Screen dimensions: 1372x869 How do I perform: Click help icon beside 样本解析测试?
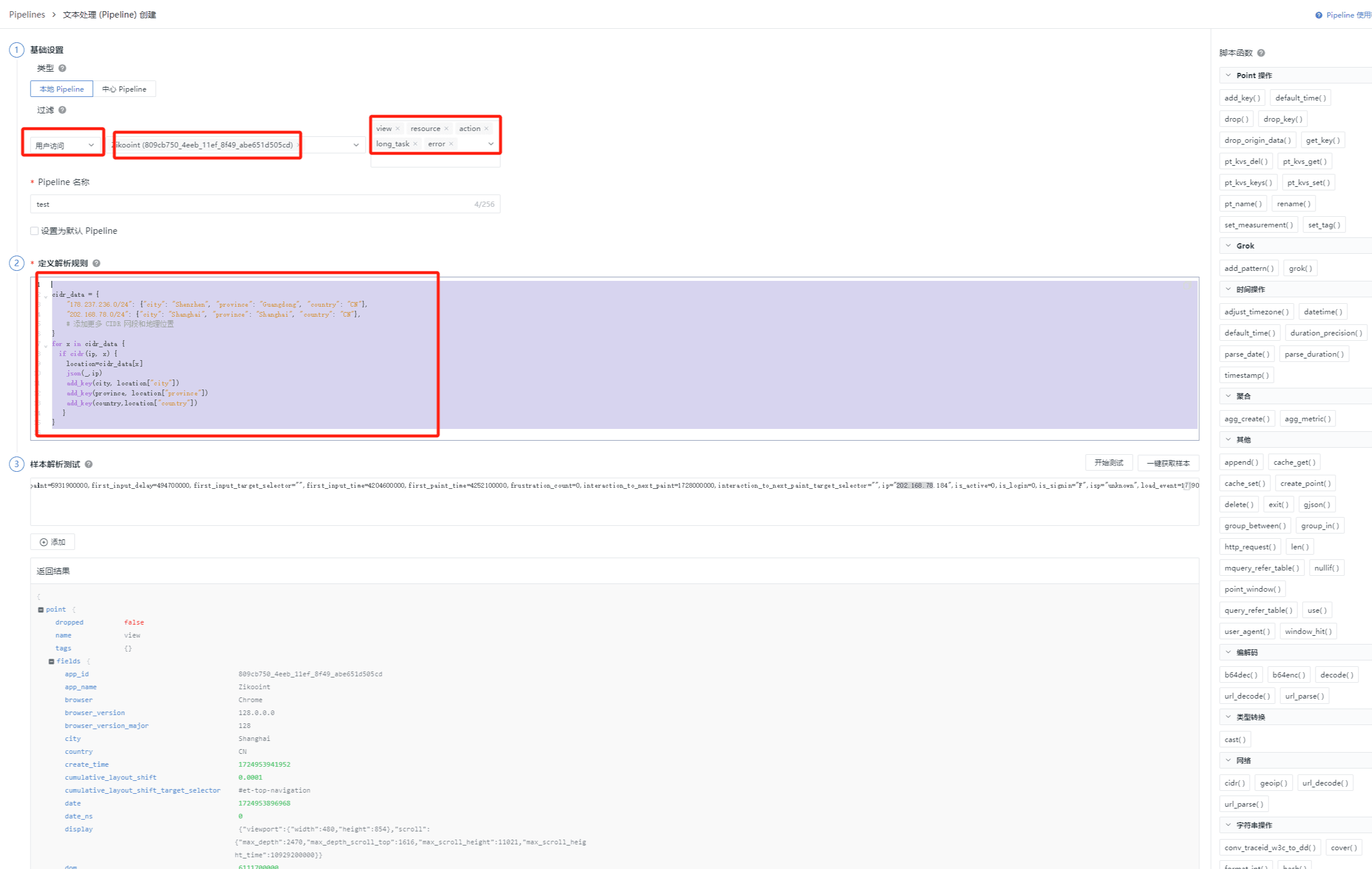pos(89,464)
